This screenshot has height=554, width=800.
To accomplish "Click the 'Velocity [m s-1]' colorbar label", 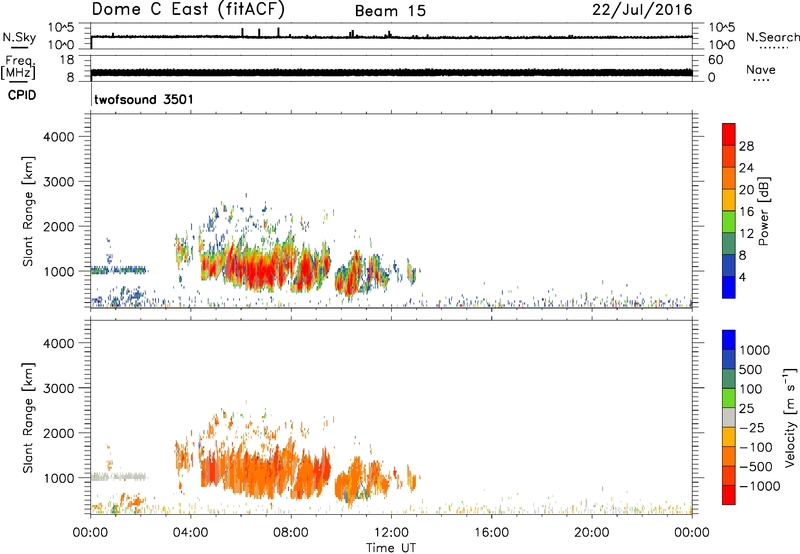I will [x=790, y=417].
